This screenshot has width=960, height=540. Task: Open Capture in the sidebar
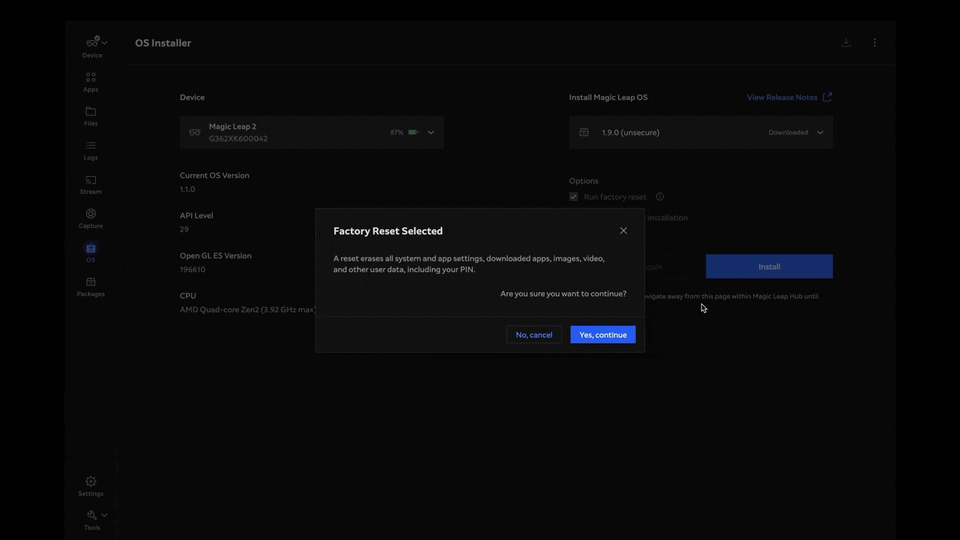point(91,219)
